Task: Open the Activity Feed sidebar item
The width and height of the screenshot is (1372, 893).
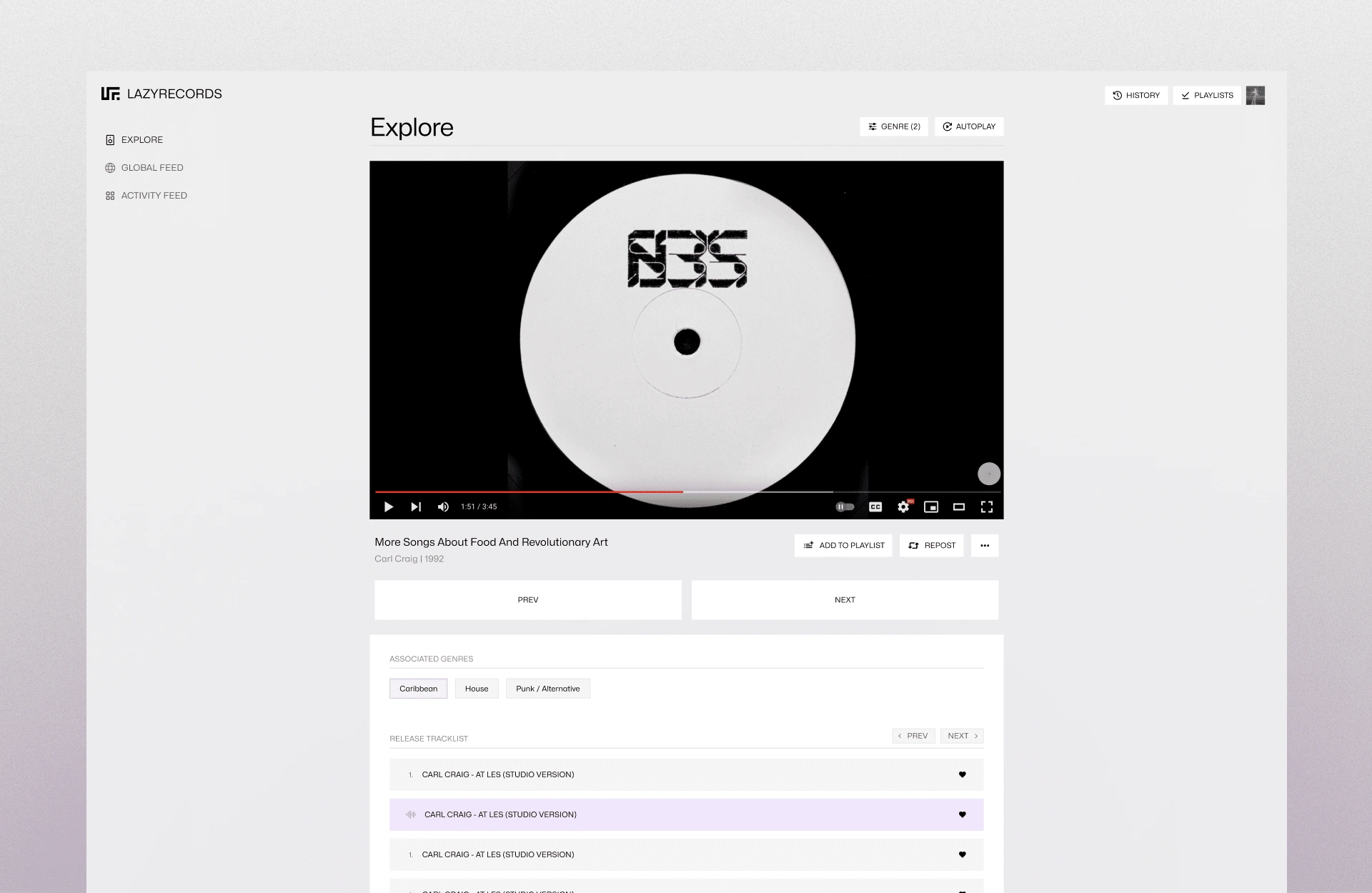Action: pyautogui.click(x=146, y=196)
